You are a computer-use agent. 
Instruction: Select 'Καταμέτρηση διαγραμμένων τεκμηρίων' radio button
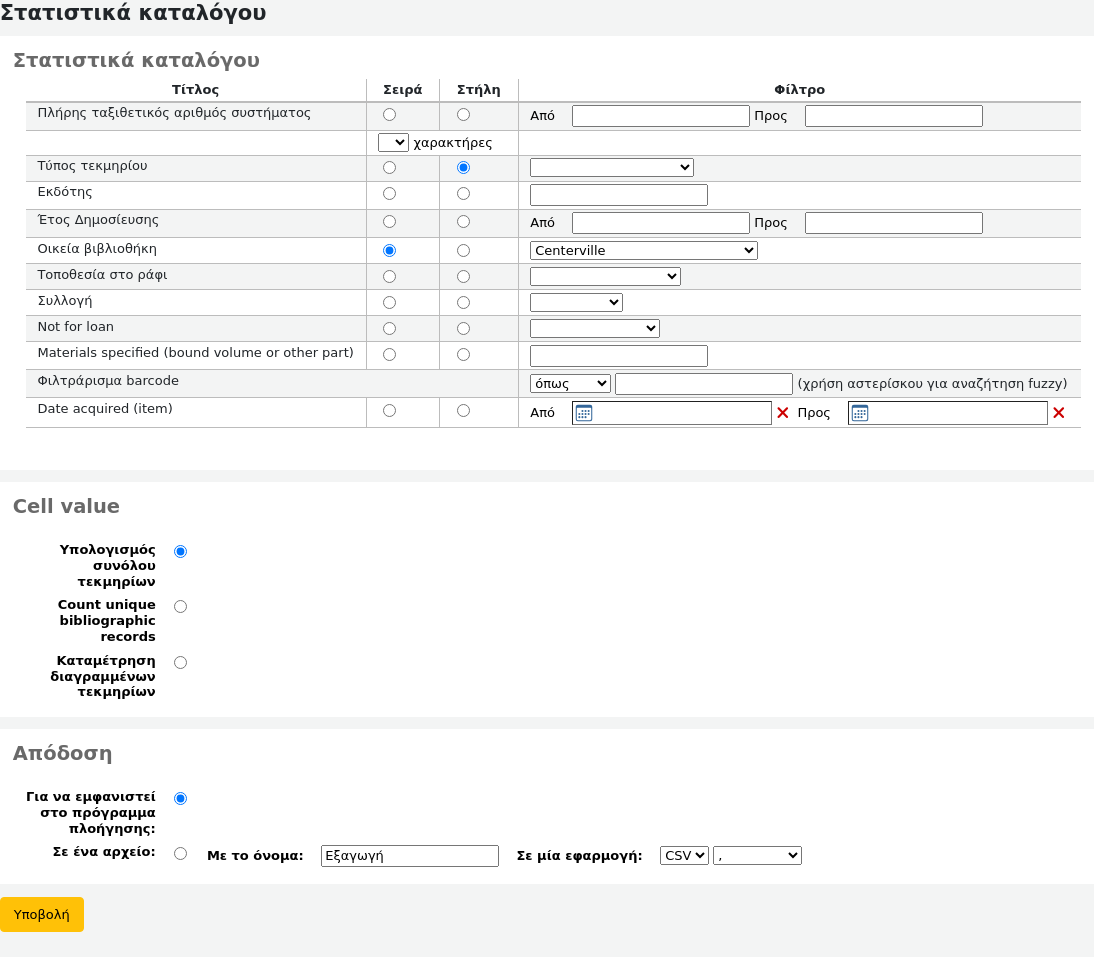180,662
